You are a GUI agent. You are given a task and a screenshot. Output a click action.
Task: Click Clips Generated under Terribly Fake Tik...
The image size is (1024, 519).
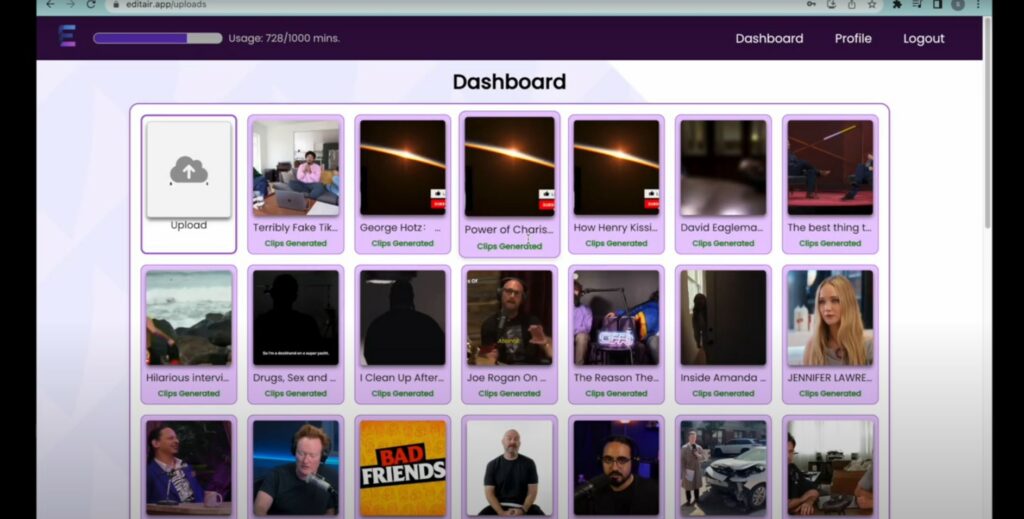pyautogui.click(x=296, y=244)
